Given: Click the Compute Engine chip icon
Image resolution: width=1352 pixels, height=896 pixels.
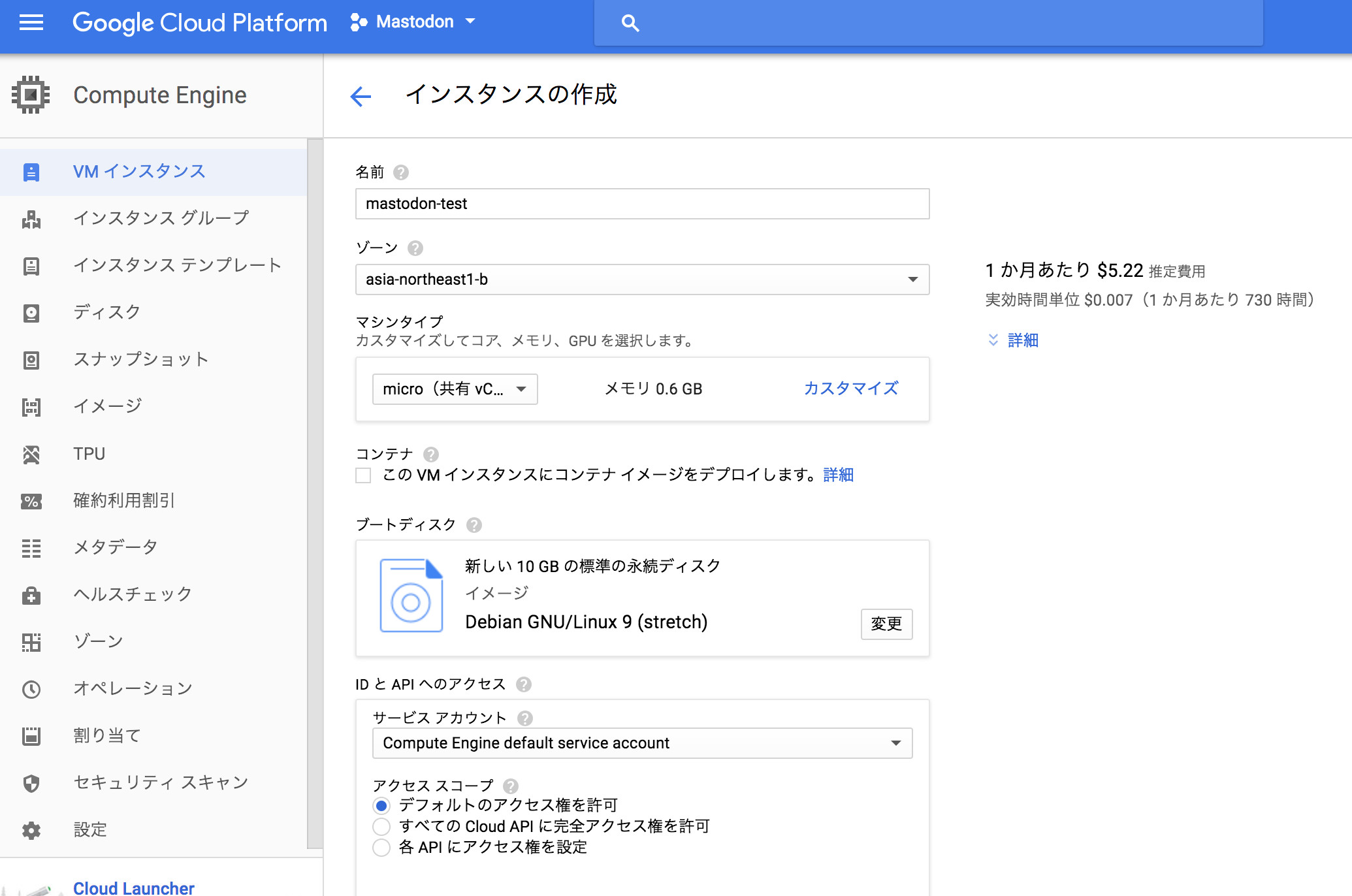Looking at the screenshot, I should [x=31, y=95].
